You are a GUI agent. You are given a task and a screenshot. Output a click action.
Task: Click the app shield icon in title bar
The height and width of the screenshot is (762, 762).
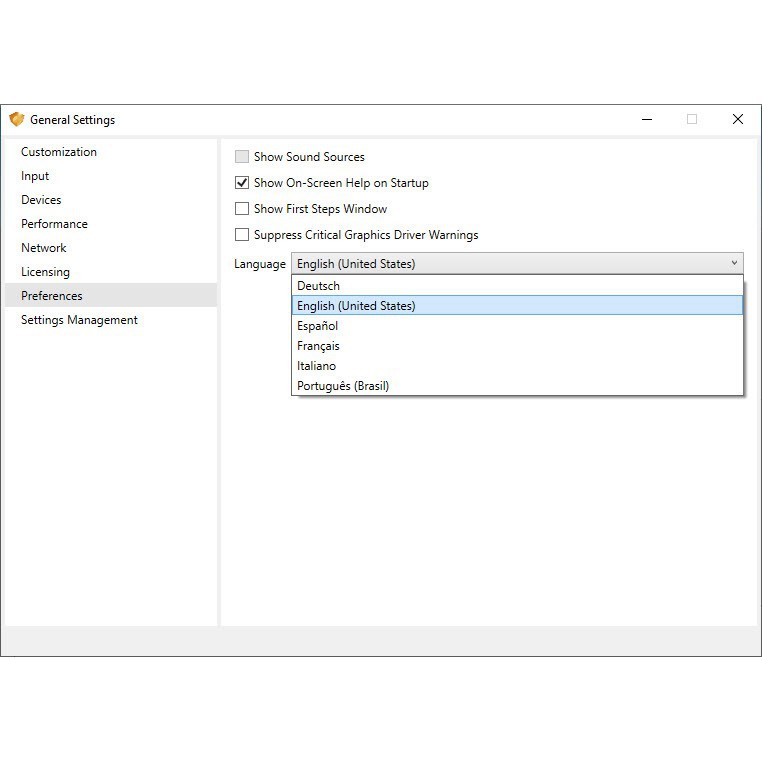[16, 120]
